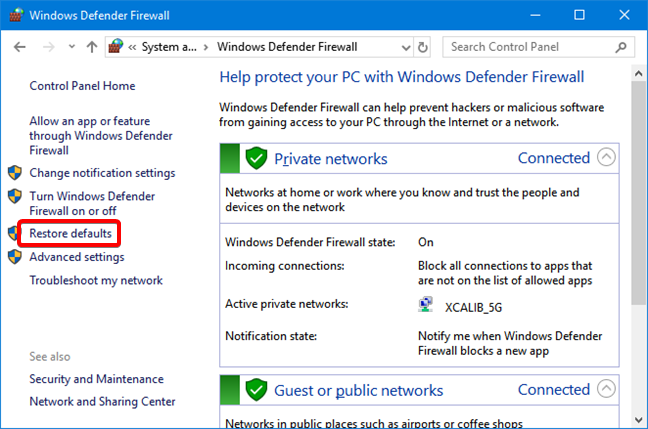Click the title bar firewall app icon
Viewport: 648px width, 429px height.
tap(16, 15)
